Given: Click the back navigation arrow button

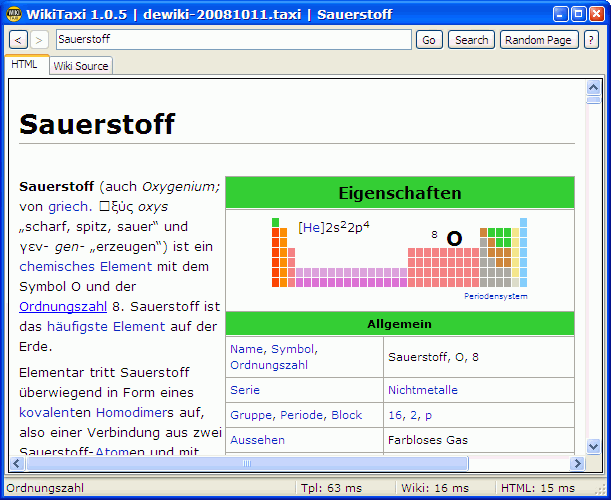Looking at the screenshot, I should coord(19,40).
